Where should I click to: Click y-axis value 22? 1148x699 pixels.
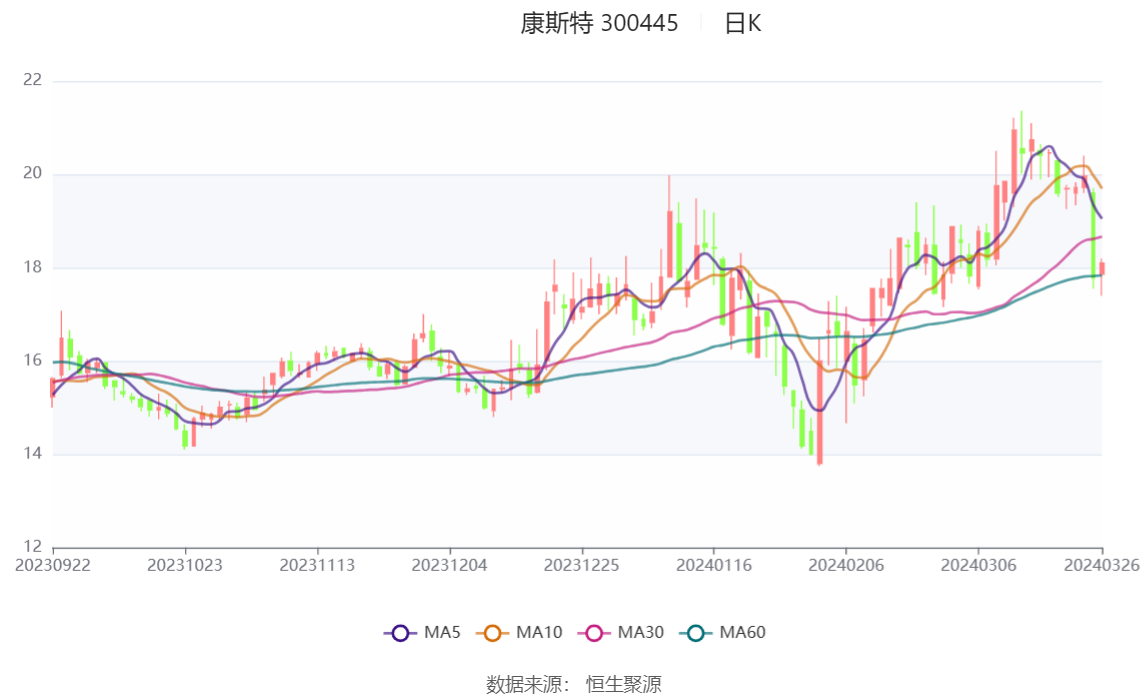tap(32, 80)
